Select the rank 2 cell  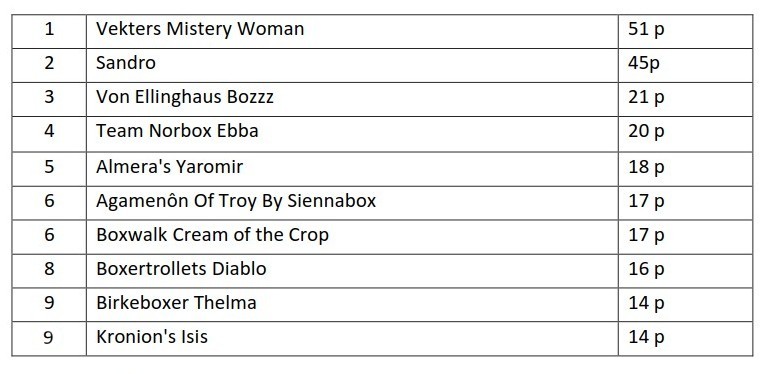click(x=49, y=65)
